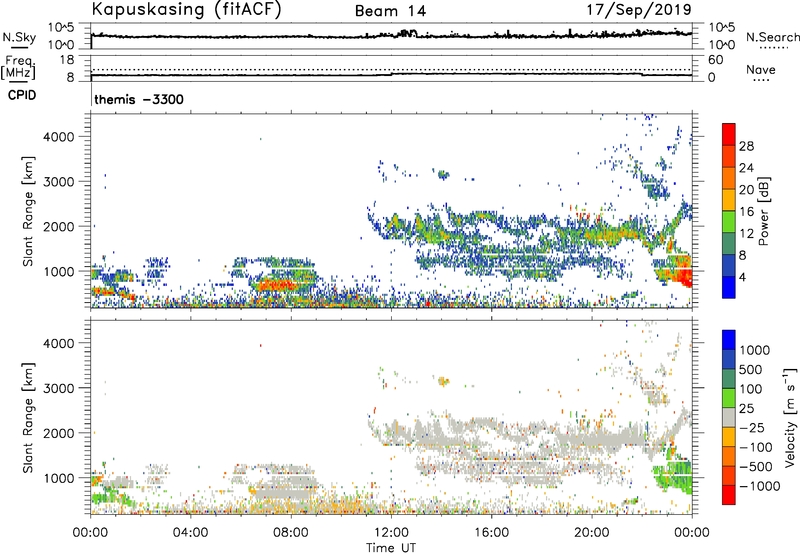Click the "Kapuskasing (fitACF)" plot title

pos(186,10)
